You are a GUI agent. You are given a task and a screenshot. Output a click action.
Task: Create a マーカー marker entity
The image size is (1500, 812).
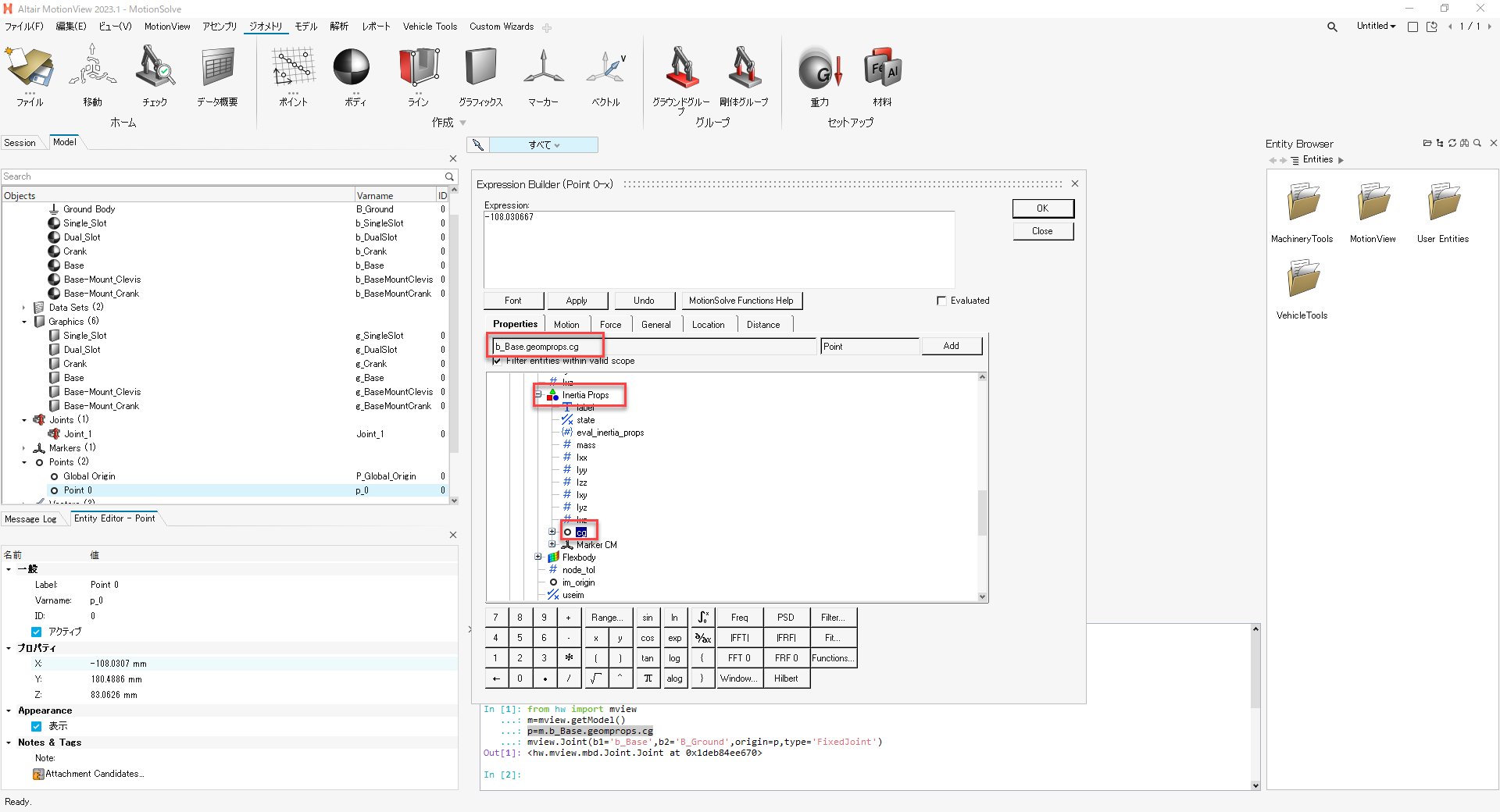pyautogui.click(x=543, y=75)
